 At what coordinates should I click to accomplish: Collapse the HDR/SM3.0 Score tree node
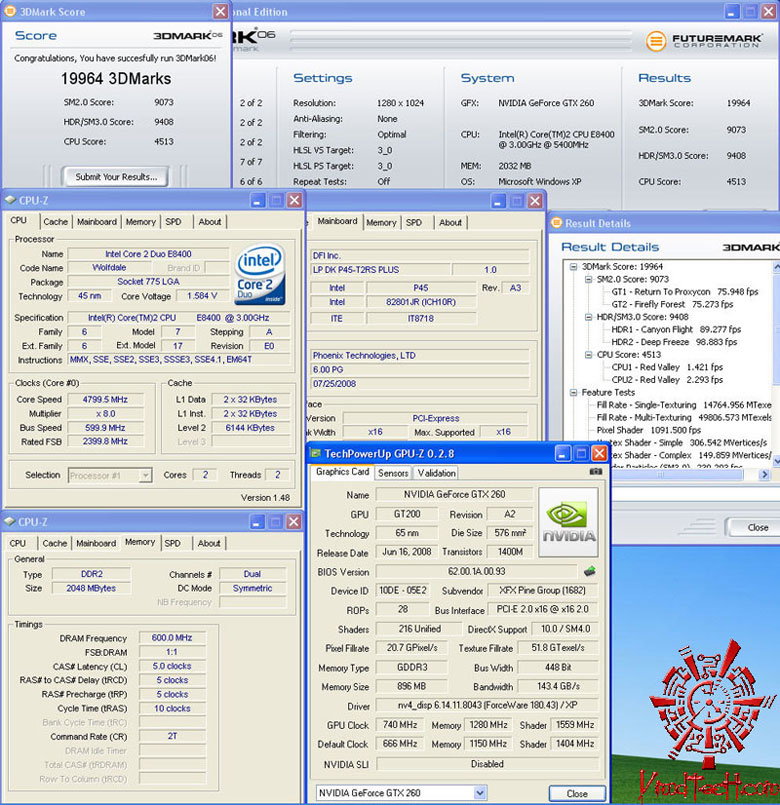coord(588,317)
